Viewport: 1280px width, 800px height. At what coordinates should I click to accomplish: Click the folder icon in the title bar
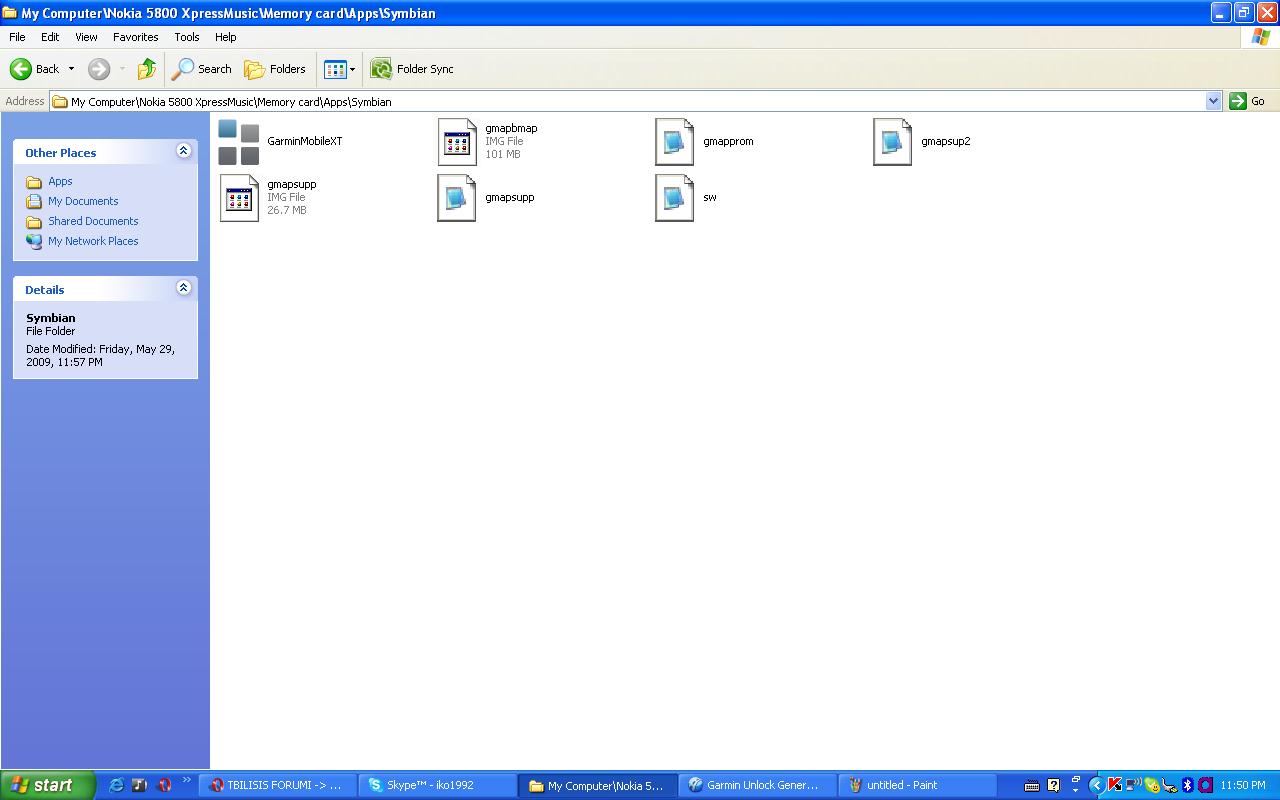coord(9,13)
